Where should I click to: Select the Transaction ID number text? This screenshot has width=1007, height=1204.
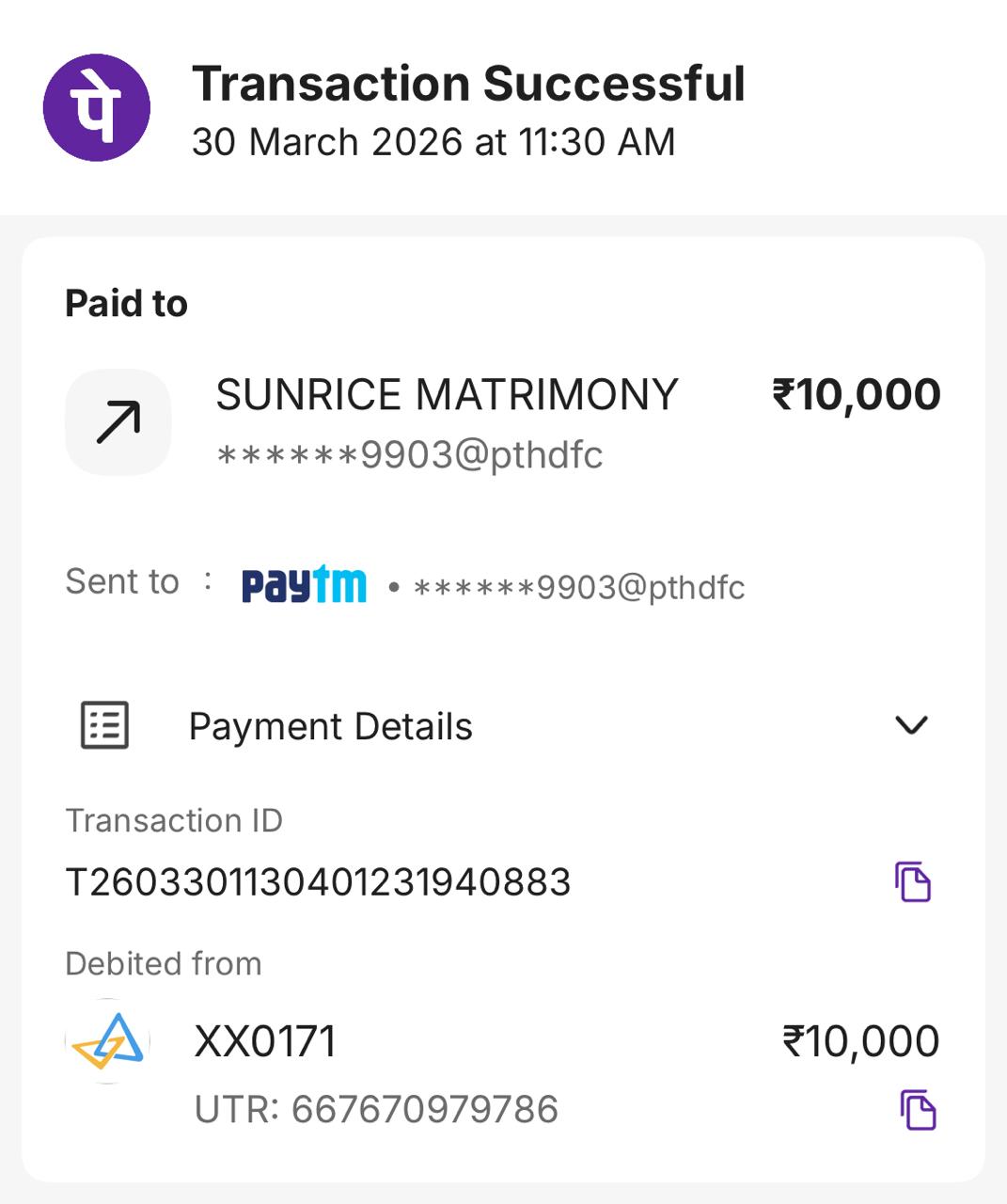point(318,882)
